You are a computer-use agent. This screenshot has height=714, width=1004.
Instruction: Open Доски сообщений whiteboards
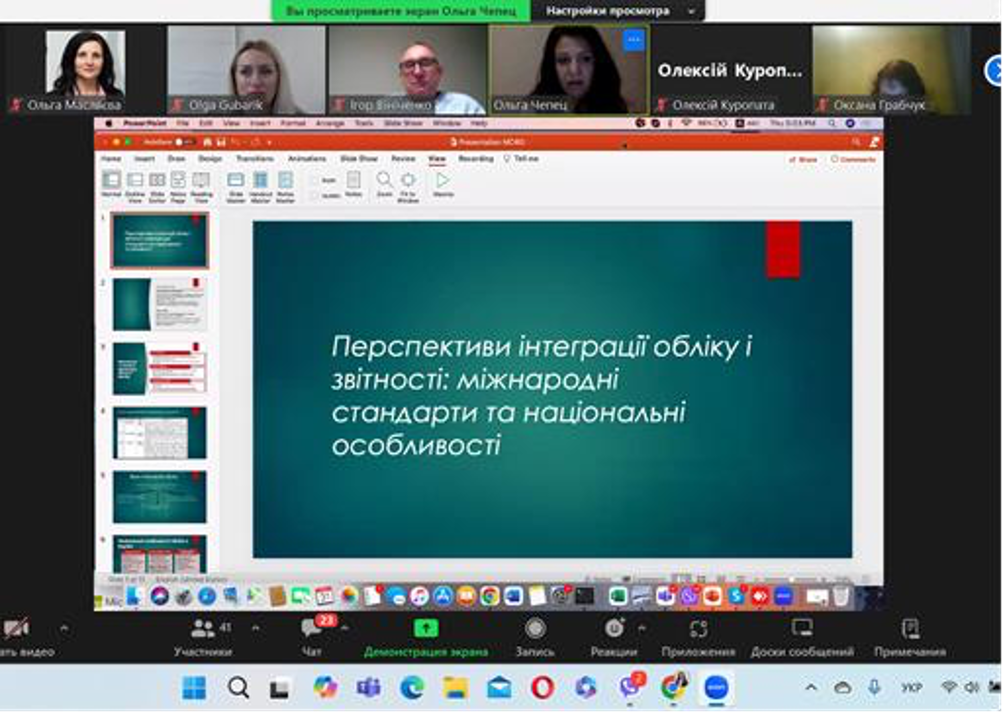[x=802, y=638]
